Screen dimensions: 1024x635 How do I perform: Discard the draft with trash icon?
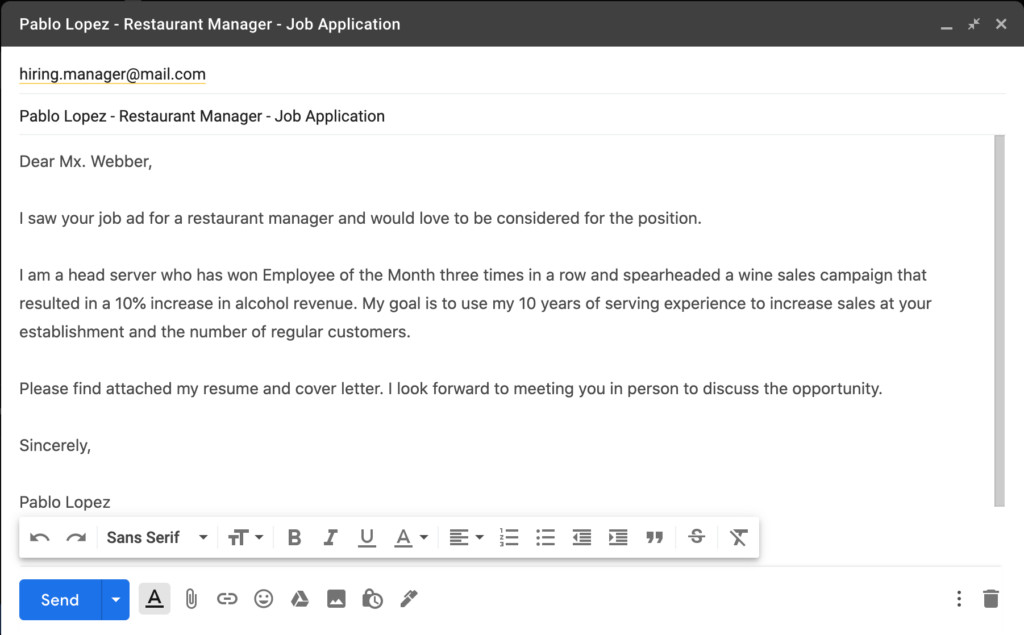990,598
